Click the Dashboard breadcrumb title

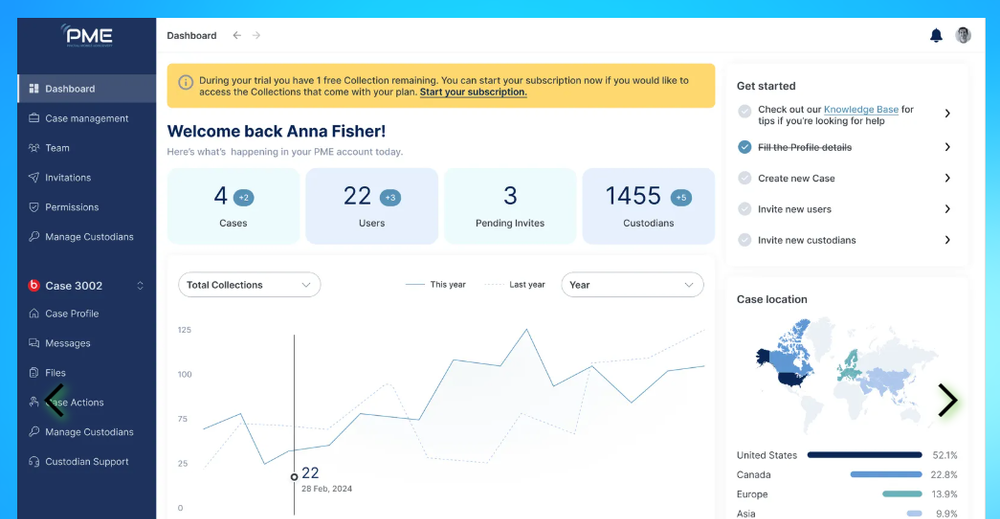pyautogui.click(x=191, y=36)
